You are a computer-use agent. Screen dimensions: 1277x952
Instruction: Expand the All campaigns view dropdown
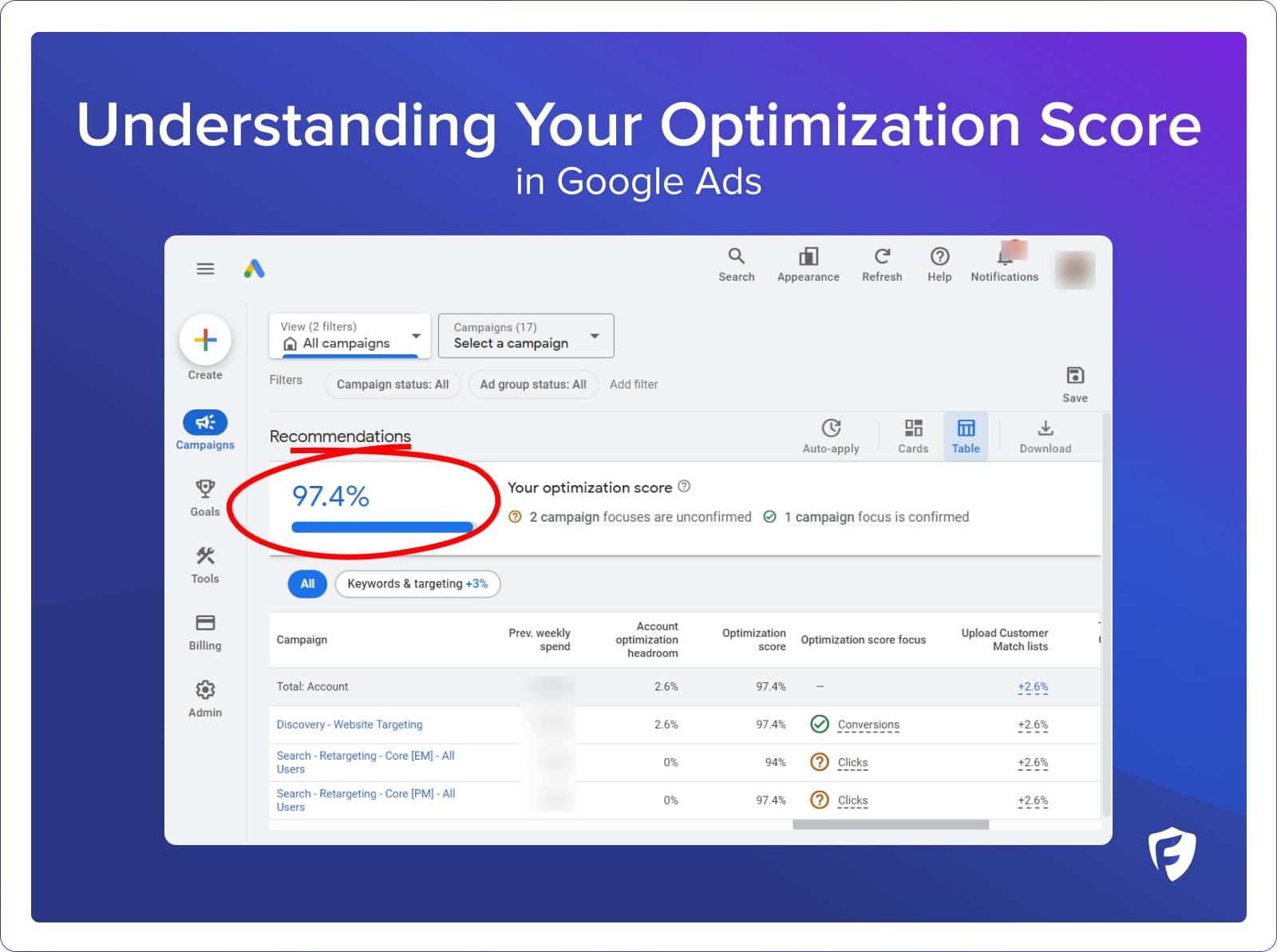[350, 335]
